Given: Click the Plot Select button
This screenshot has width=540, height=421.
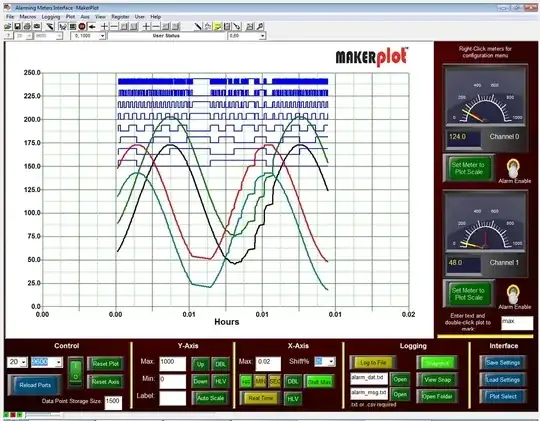Looking at the screenshot, I should (503, 397).
